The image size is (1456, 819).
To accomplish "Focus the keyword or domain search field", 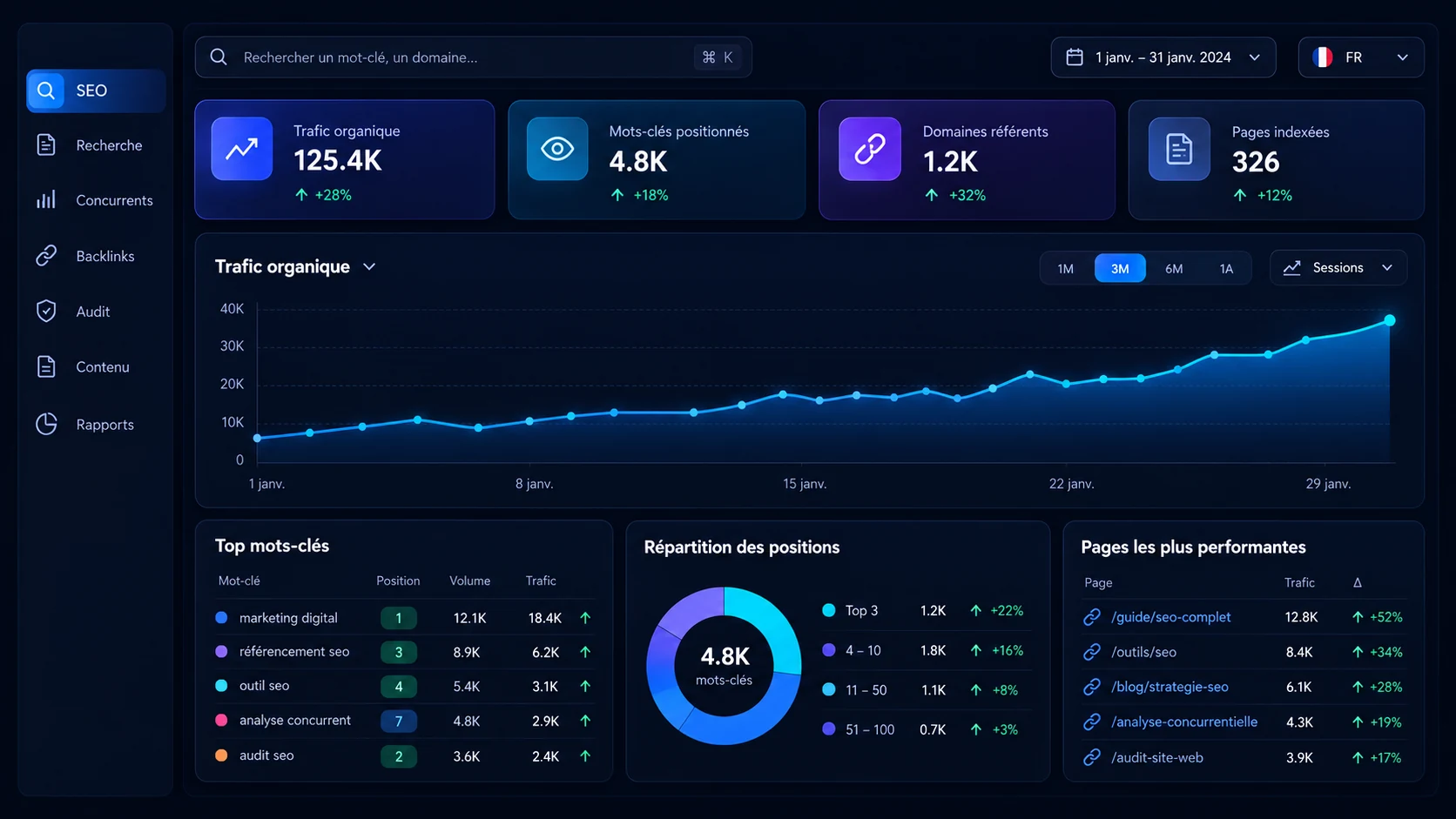I will tap(473, 57).
